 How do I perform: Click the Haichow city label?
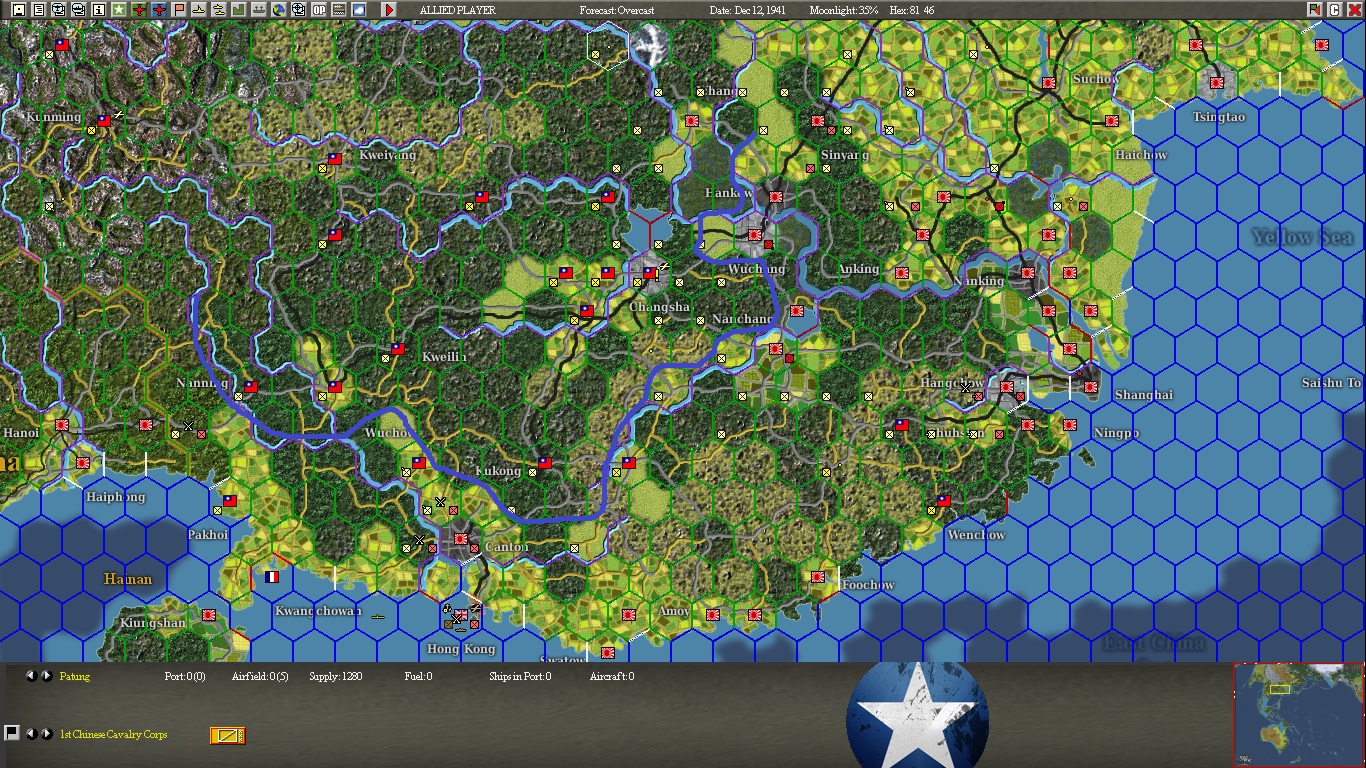[1141, 155]
